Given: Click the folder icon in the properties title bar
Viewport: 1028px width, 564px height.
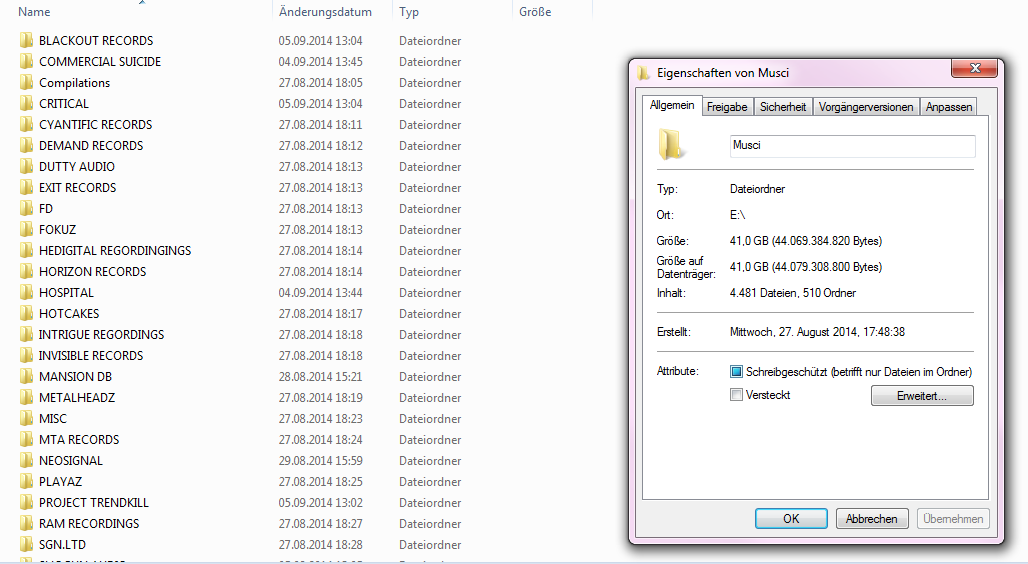Looking at the screenshot, I should click(644, 73).
